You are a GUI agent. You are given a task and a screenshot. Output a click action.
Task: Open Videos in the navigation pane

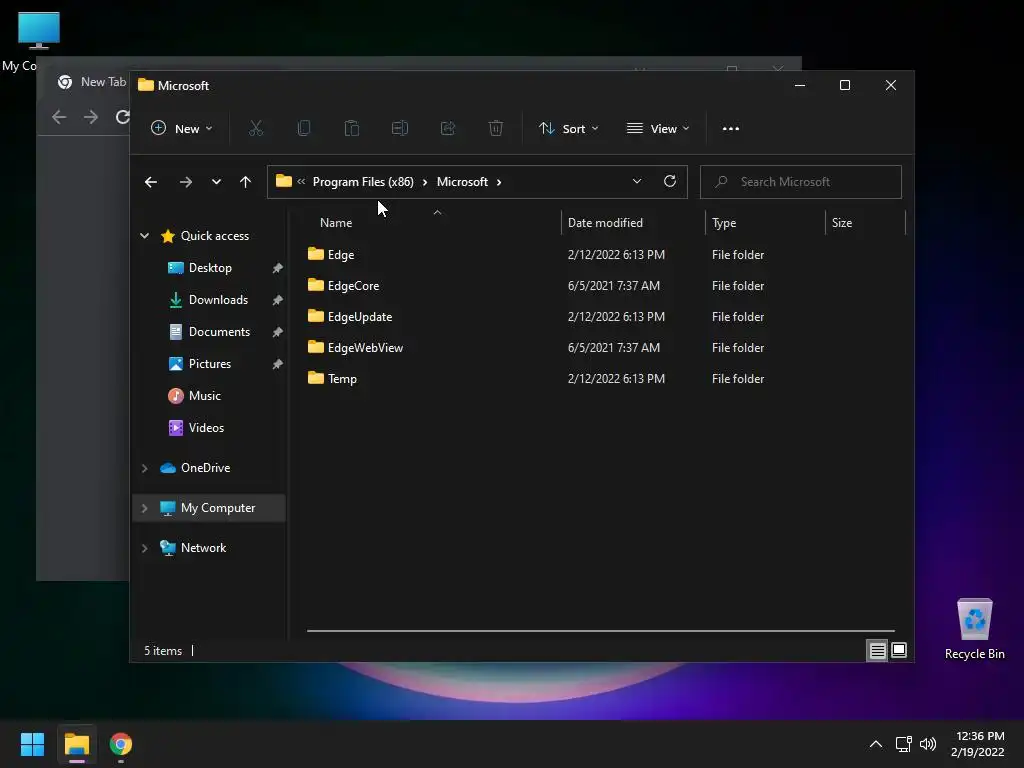206,428
